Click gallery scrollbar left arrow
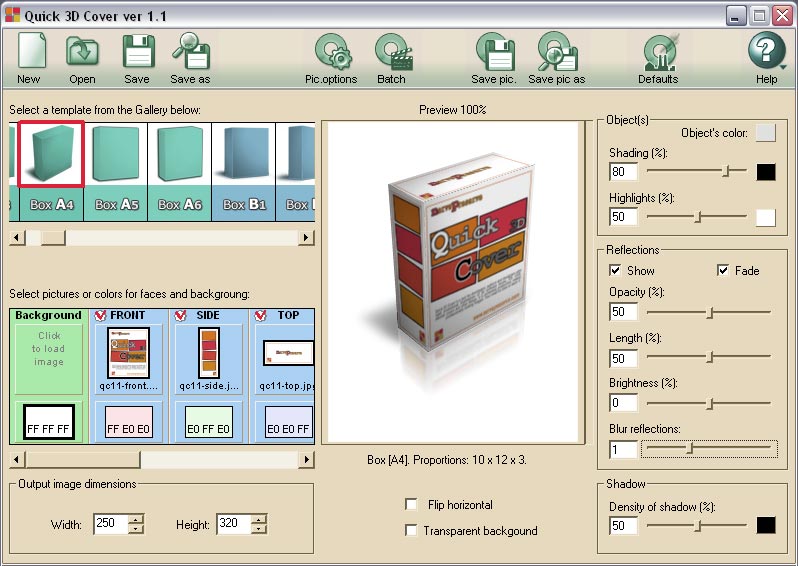 (x=17, y=237)
